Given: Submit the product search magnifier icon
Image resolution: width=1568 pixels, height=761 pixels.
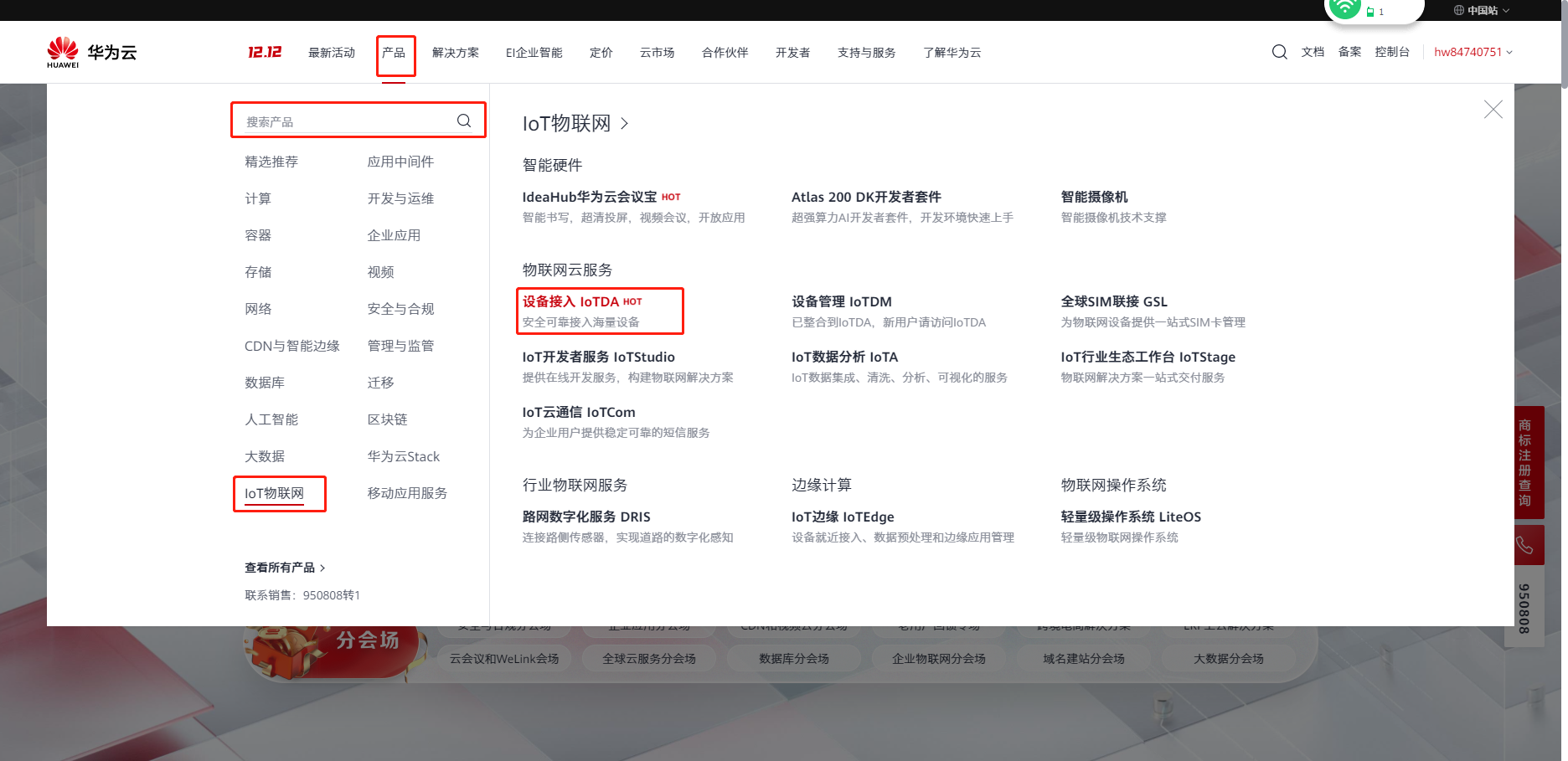Looking at the screenshot, I should 464,121.
